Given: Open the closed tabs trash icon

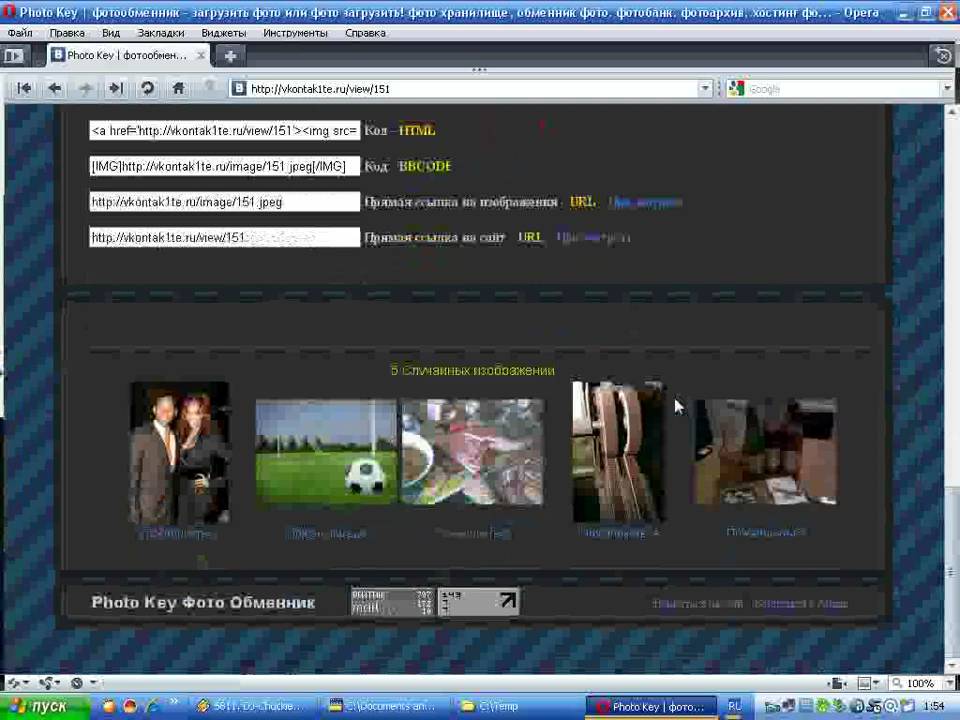Looking at the screenshot, I should [x=943, y=56].
